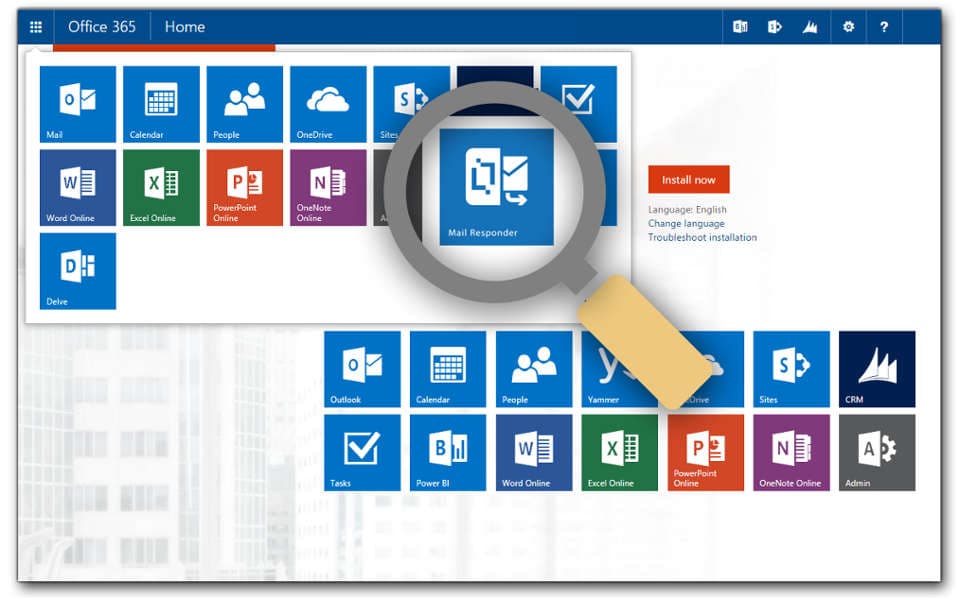The height and width of the screenshot is (598, 960).
Task: Open the settings gear in the top bar
Action: (848, 27)
